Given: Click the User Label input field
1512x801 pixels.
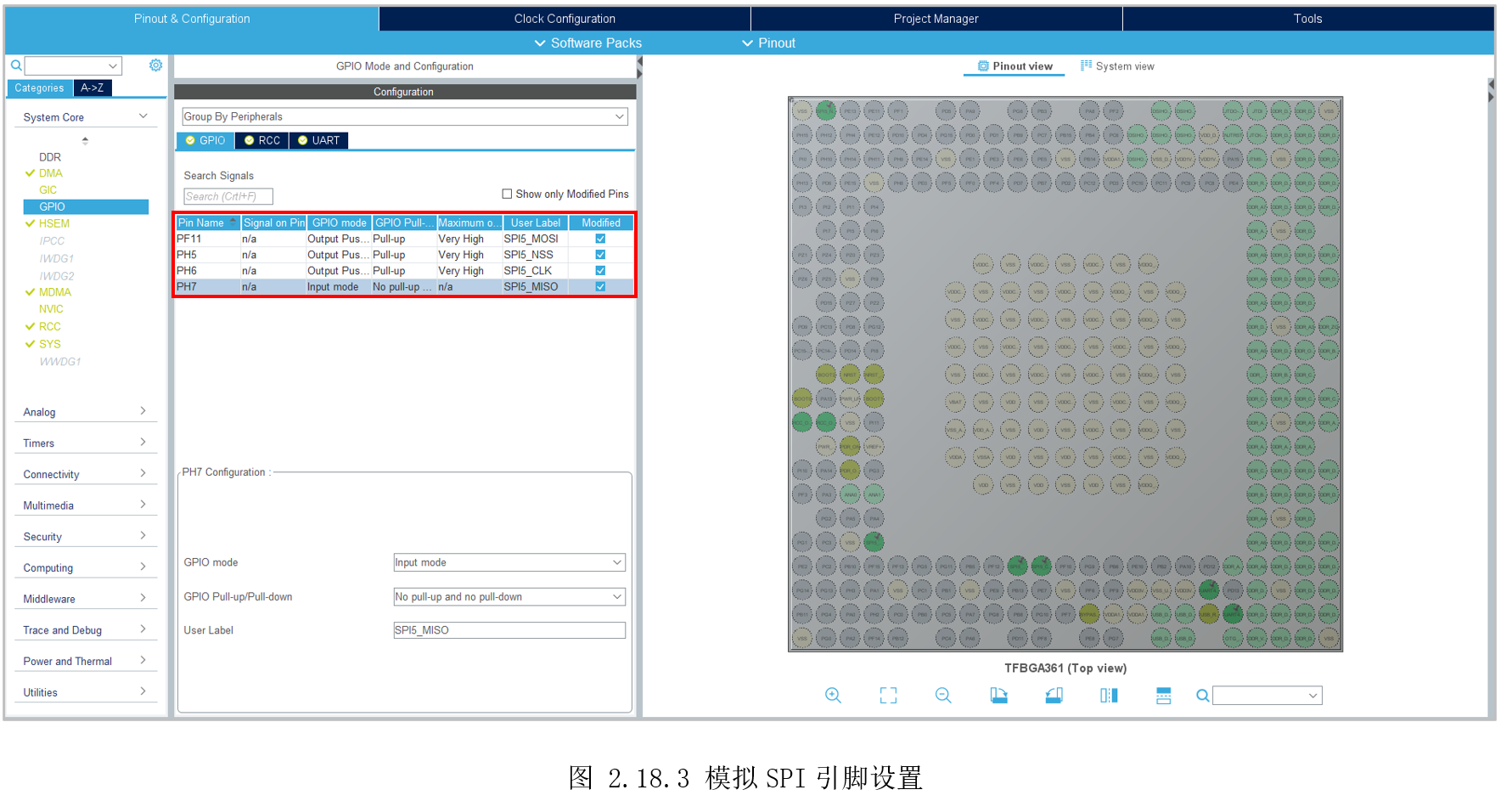Looking at the screenshot, I should point(509,630).
